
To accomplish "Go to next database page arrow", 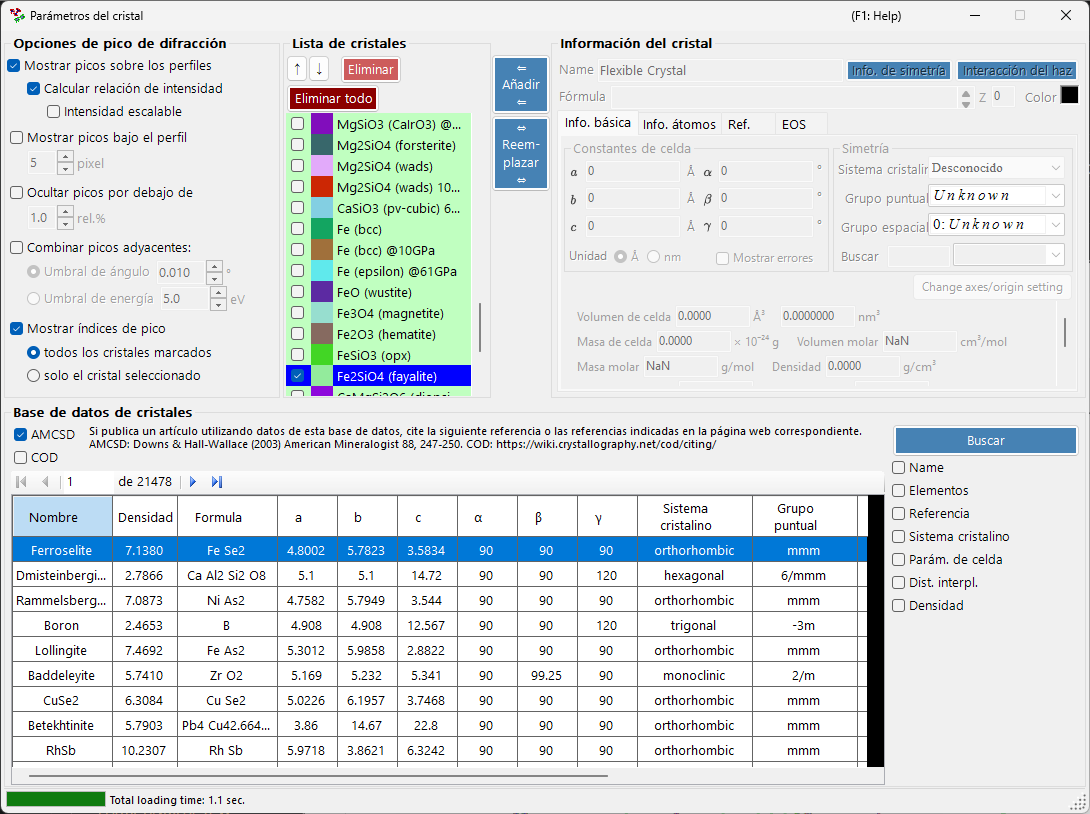I will [x=193, y=481].
